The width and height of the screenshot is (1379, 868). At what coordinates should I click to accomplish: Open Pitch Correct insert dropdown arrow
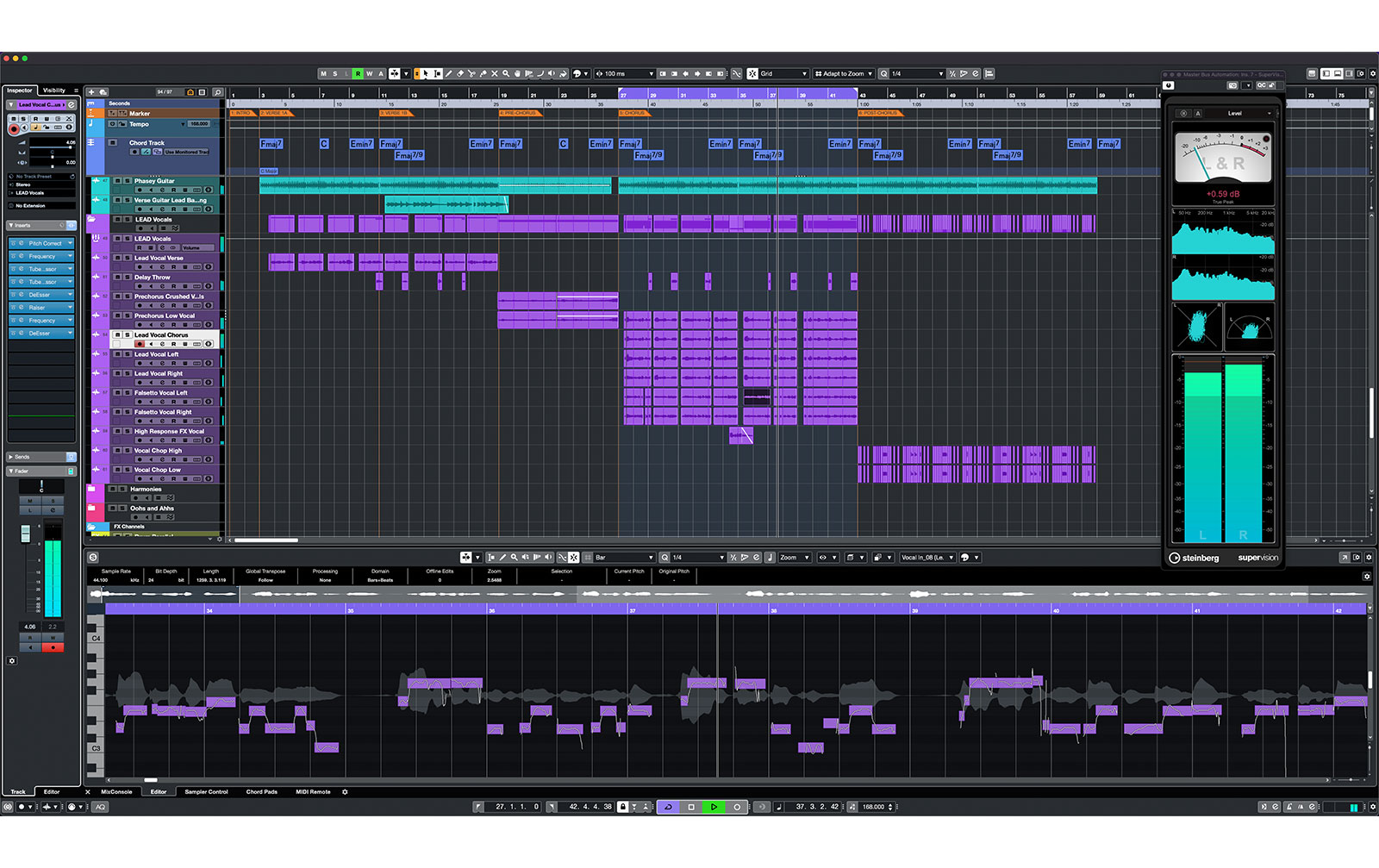[70, 243]
